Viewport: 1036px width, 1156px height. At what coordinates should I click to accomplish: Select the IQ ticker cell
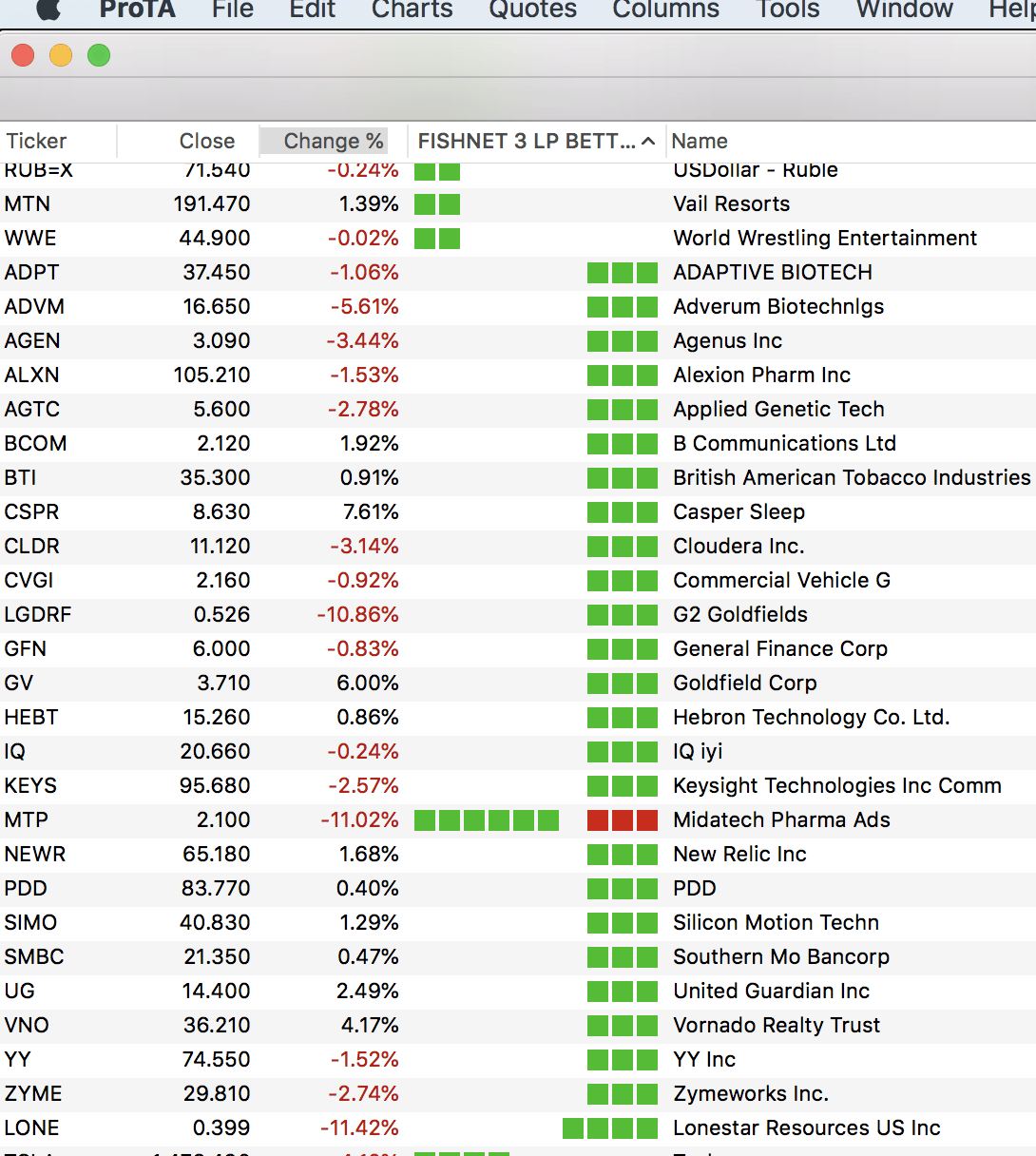tap(14, 751)
